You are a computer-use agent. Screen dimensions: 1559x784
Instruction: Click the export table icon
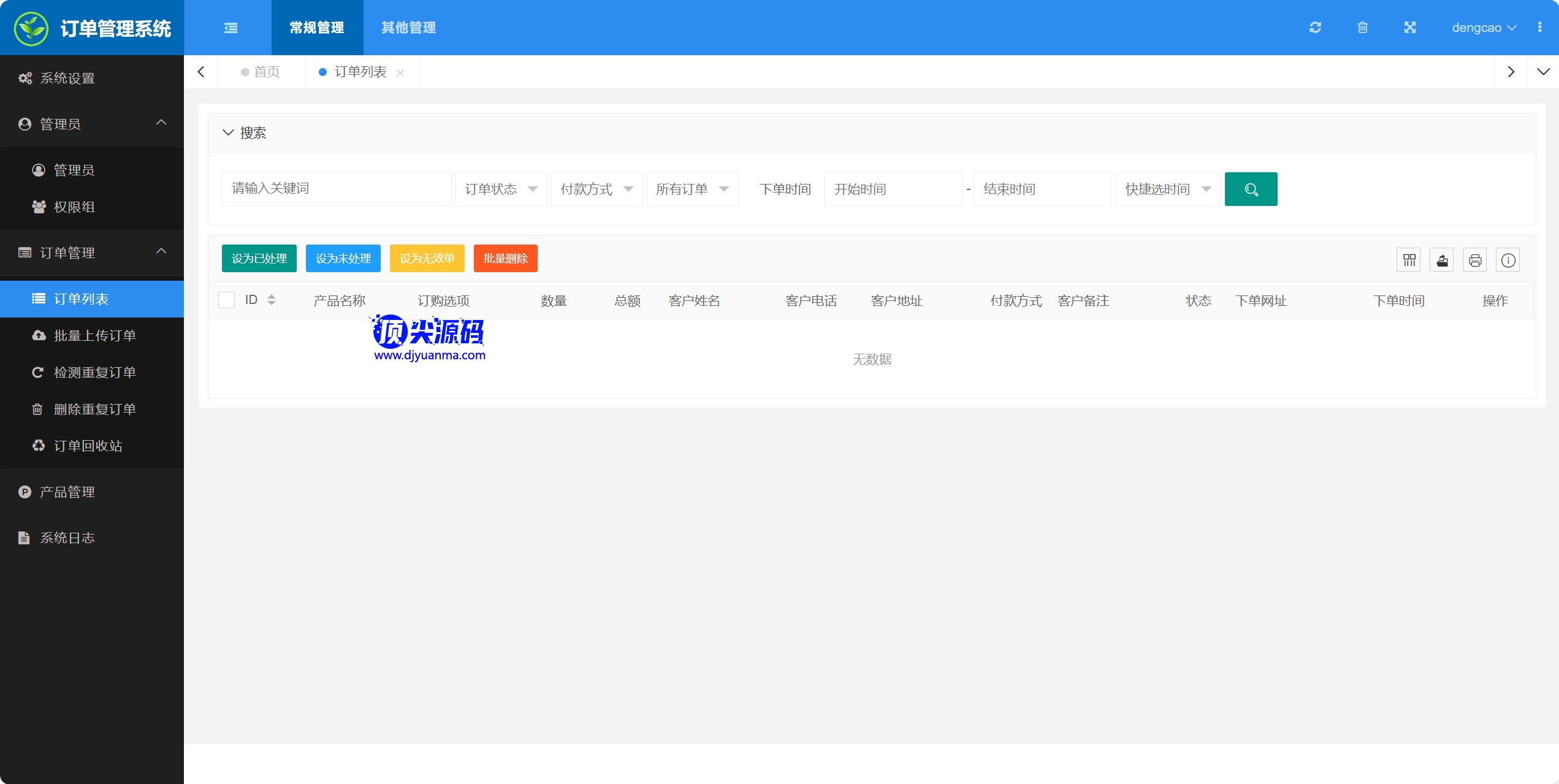point(1442,260)
